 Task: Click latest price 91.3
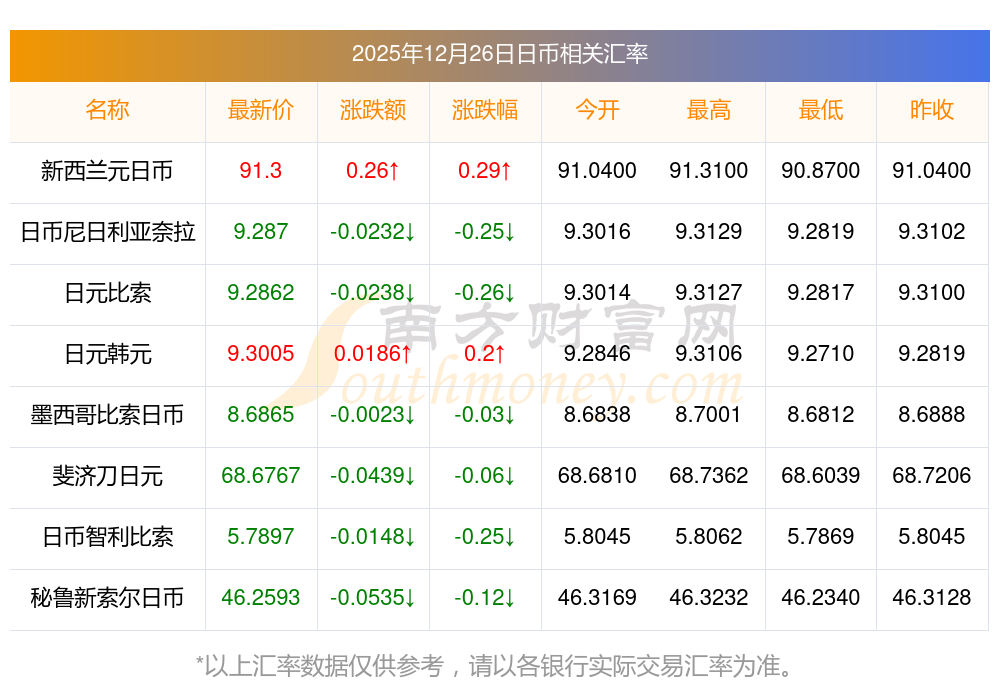click(260, 171)
